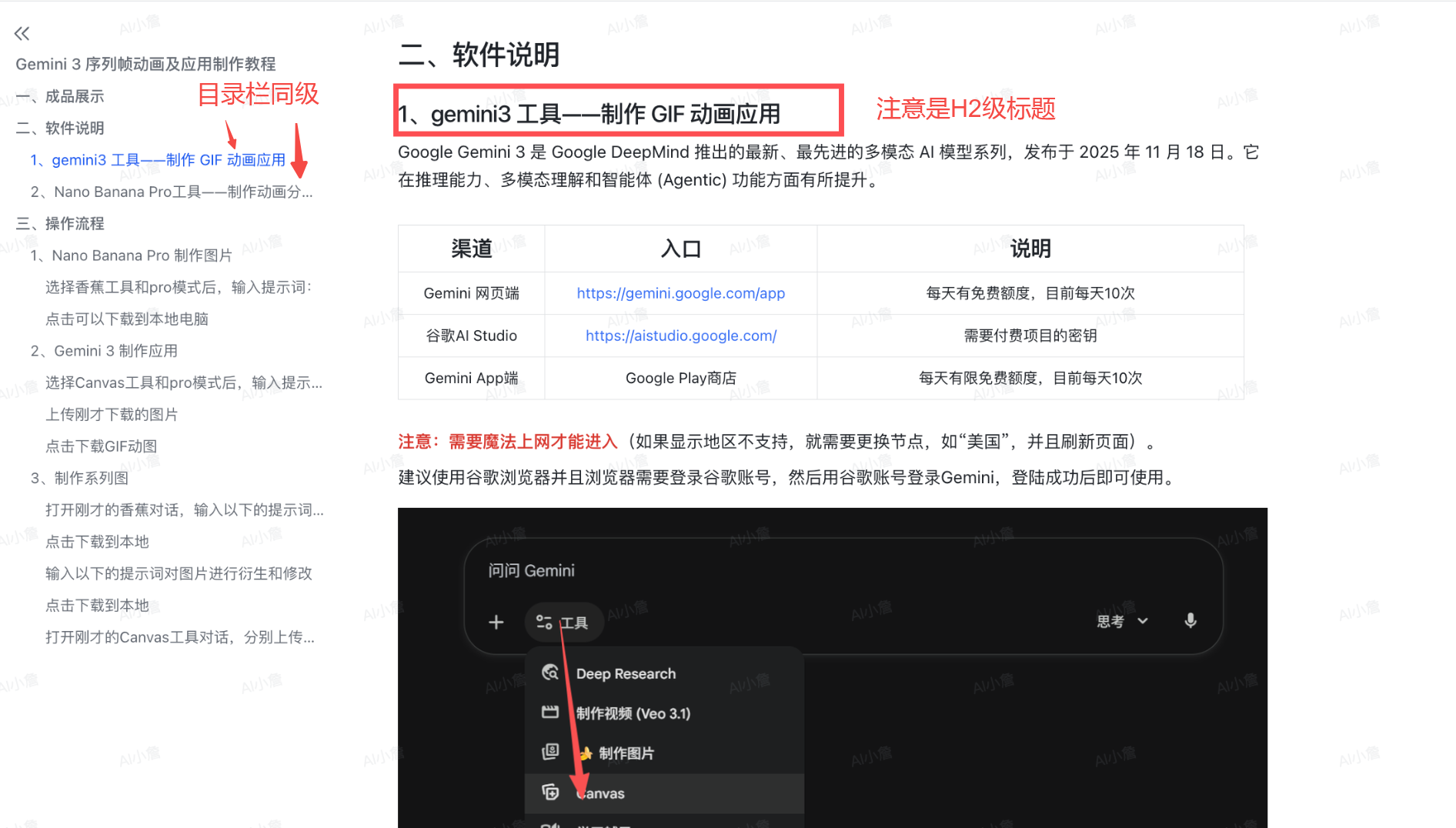Click paragraph starting Google Gemini 3 是
The width and height of the screenshot is (1456, 828).
(x=828, y=165)
